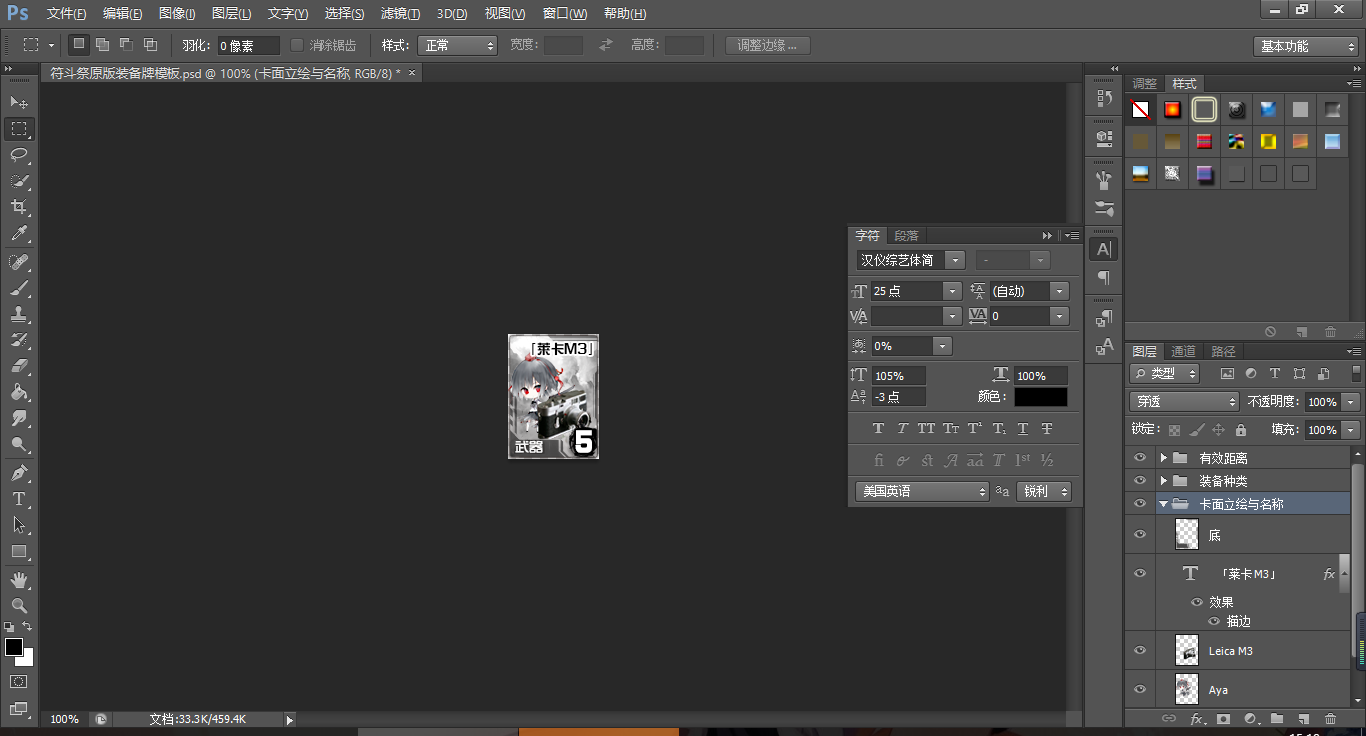Click the underline T button

[x=1023, y=429]
